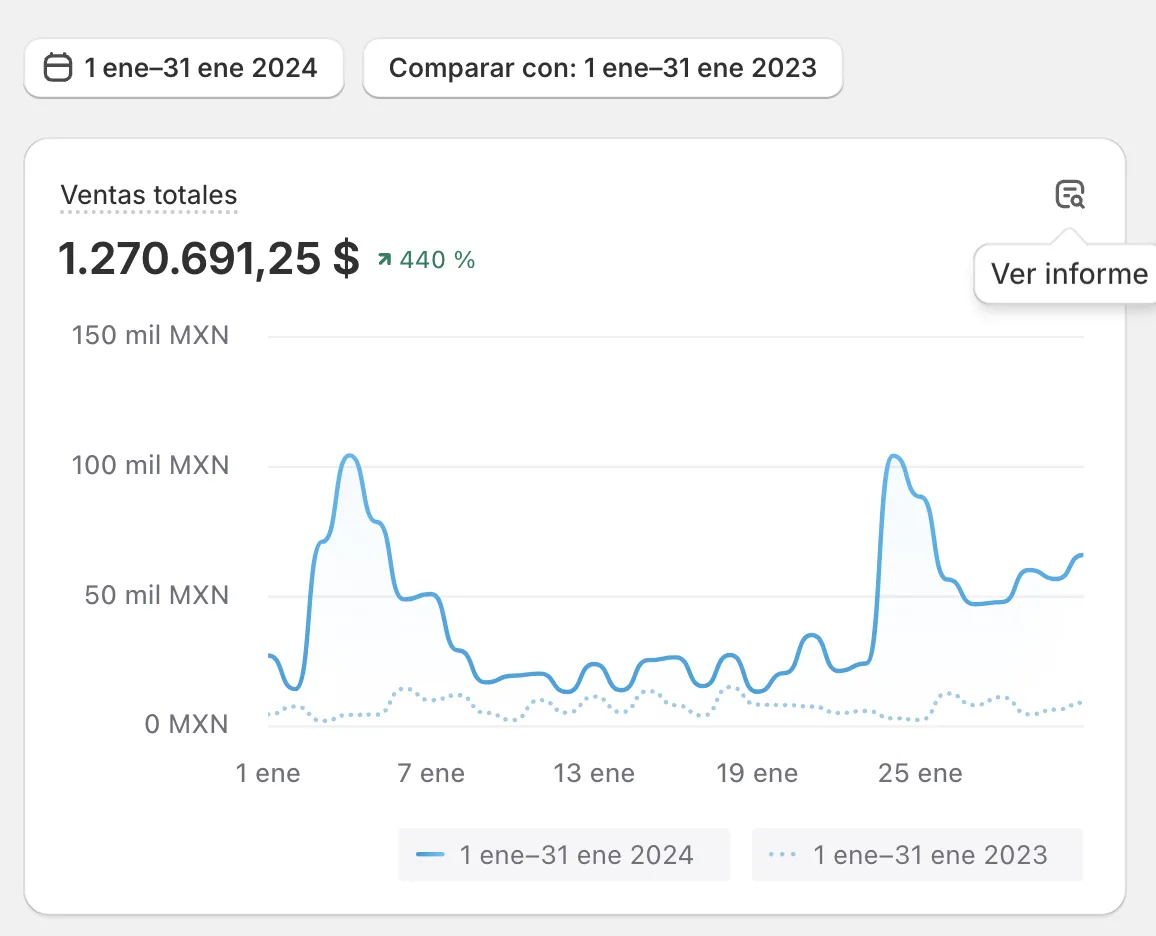The height and width of the screenshot is (936, 1156).
Task: Open the 1 ene–31 ene 2024 date picker
Action: click(x=184, y=68)
